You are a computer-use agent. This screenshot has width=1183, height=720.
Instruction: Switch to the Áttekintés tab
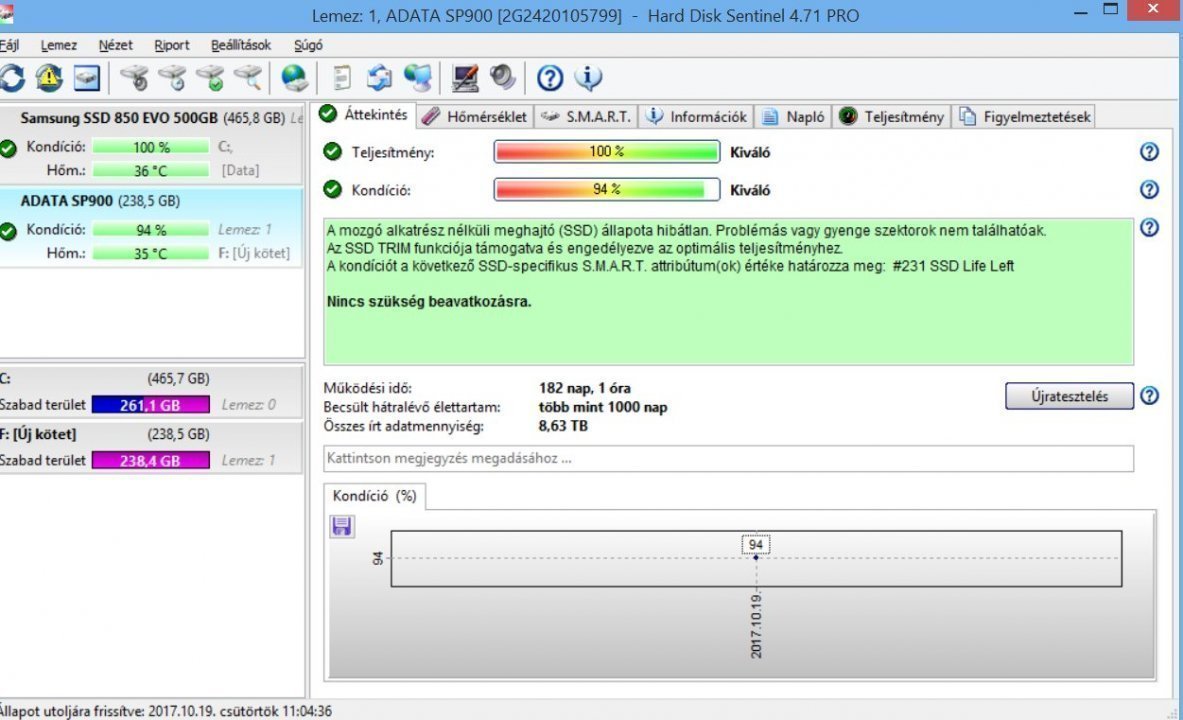364,115
